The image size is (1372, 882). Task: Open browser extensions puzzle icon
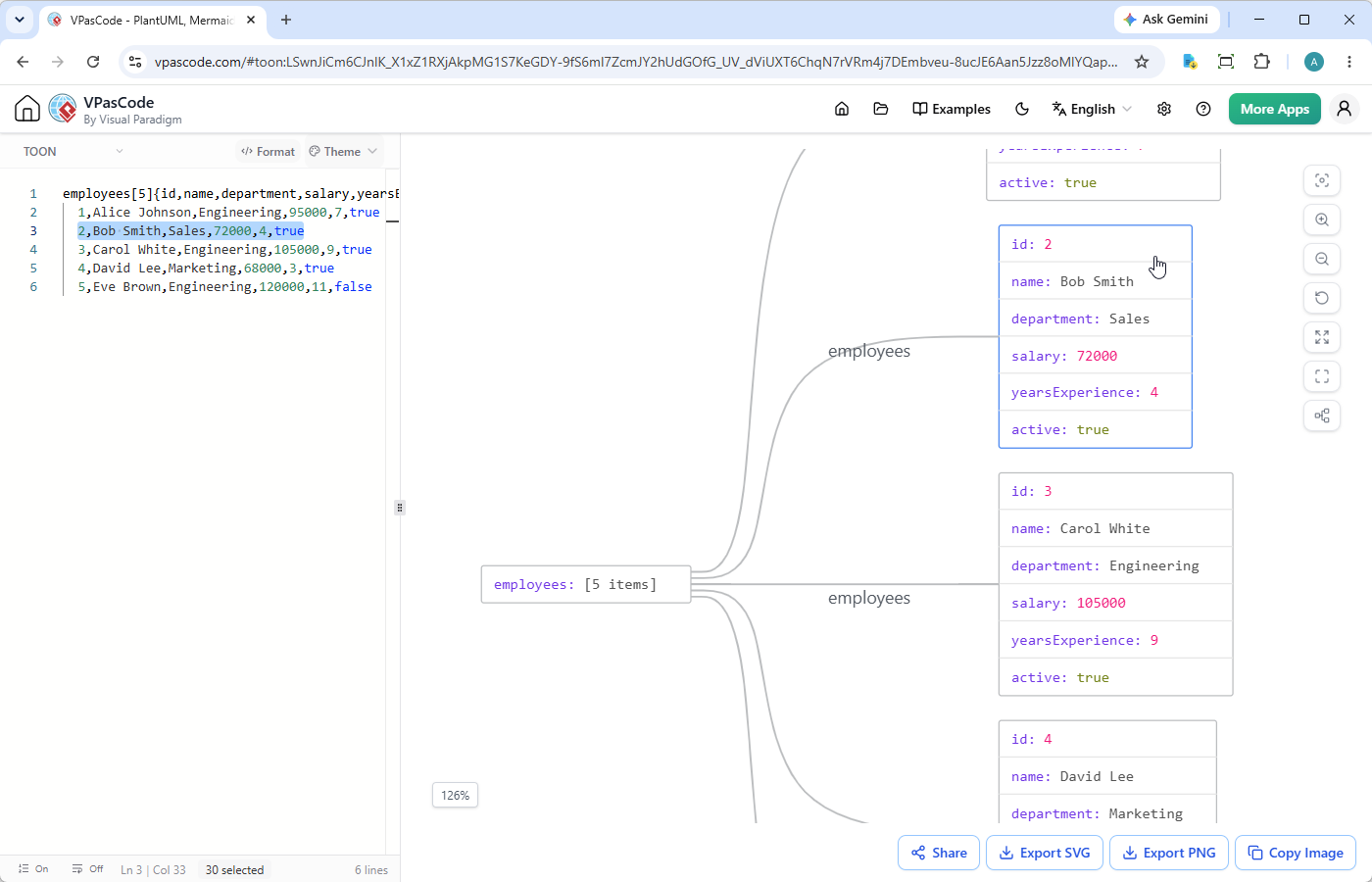click(1262, 62)
